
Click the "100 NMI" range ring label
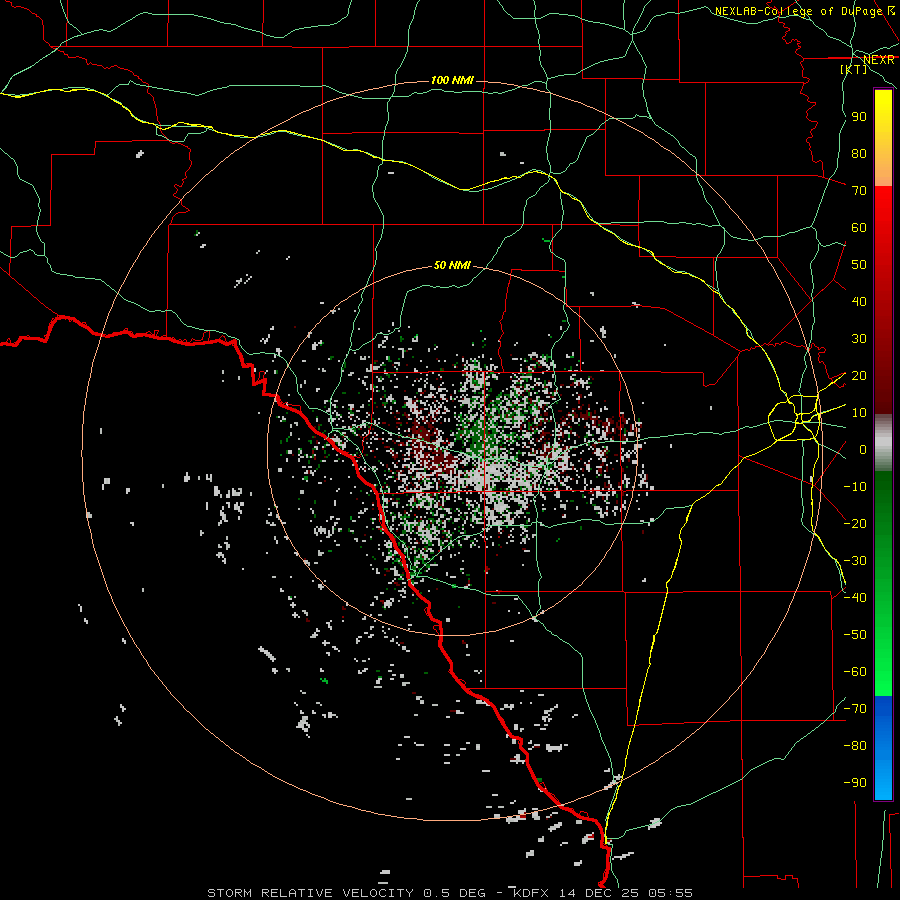click(452, 80)
